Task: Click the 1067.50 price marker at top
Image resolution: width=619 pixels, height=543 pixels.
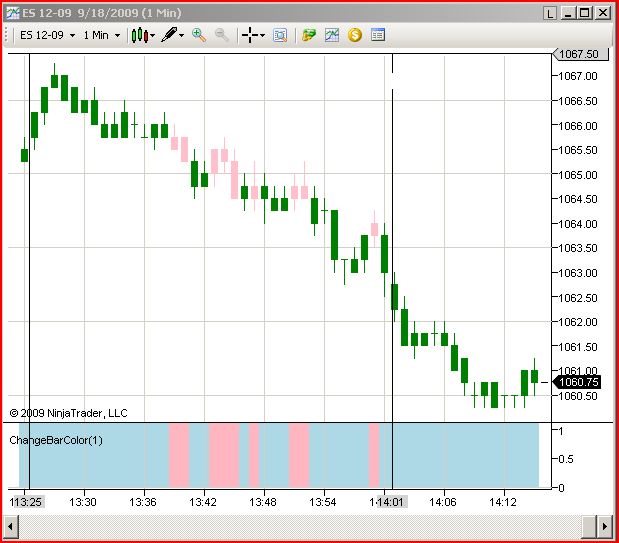Action: [580, 54]
